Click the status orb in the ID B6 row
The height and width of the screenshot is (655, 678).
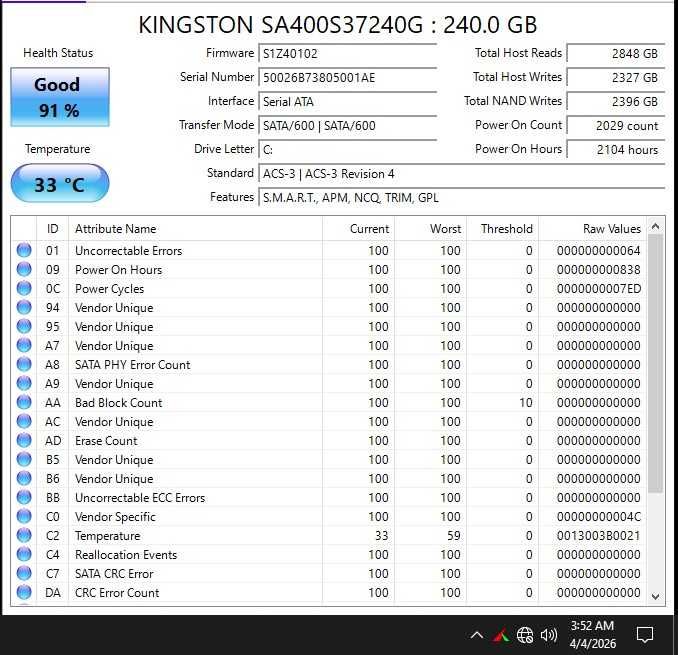[x=24, y=479]
